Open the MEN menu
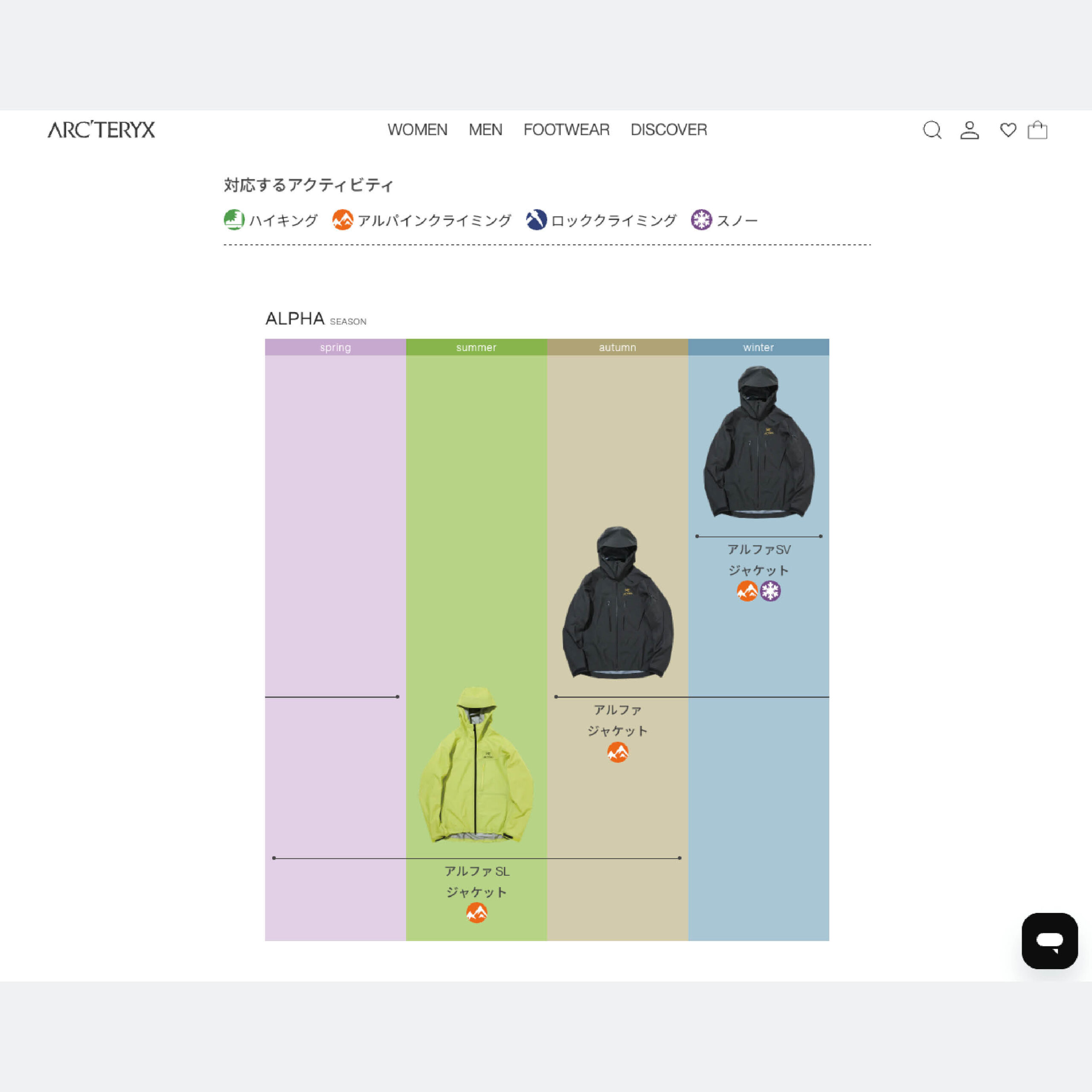 485,130
